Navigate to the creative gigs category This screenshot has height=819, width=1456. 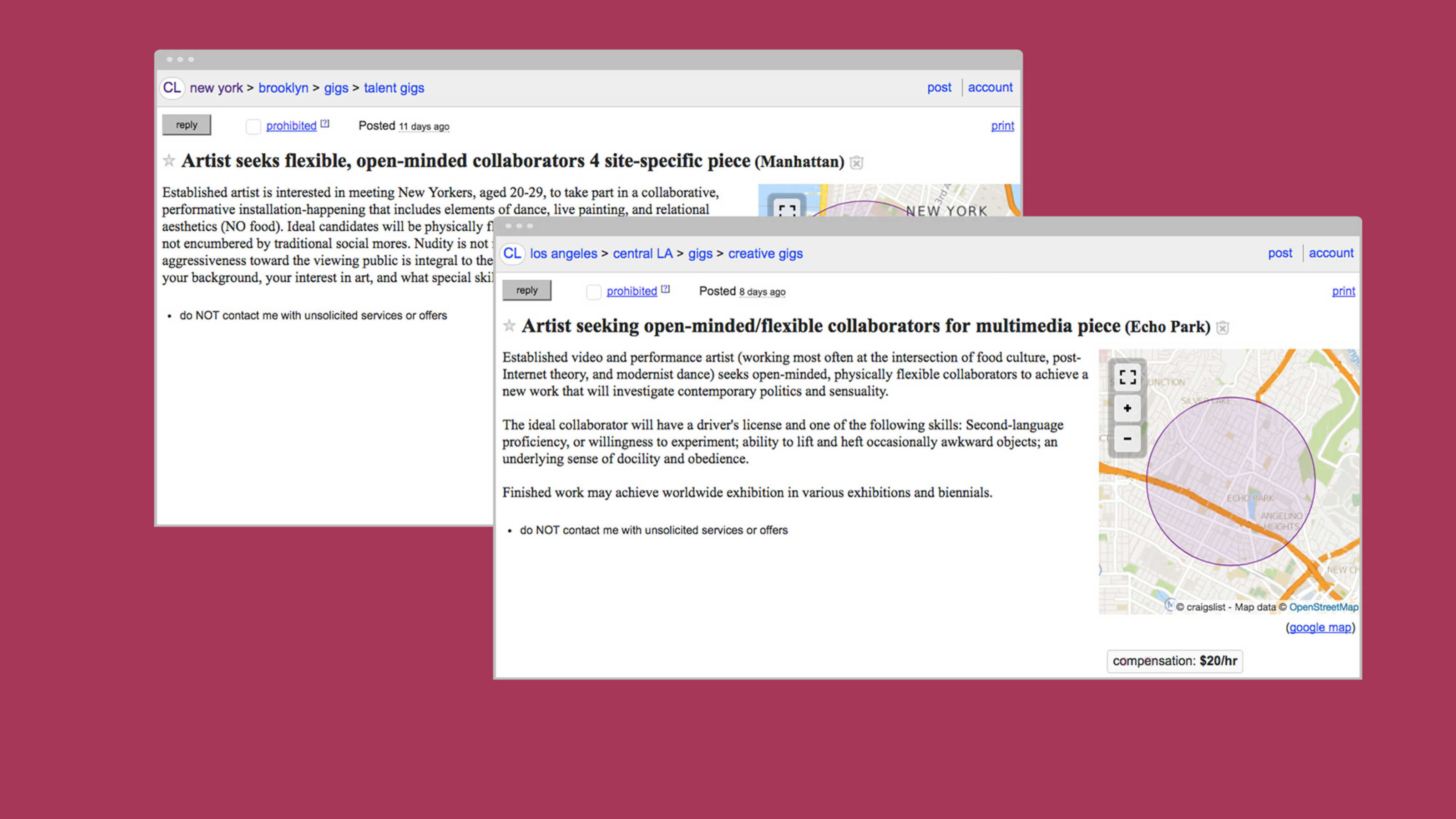click(765, 254)
